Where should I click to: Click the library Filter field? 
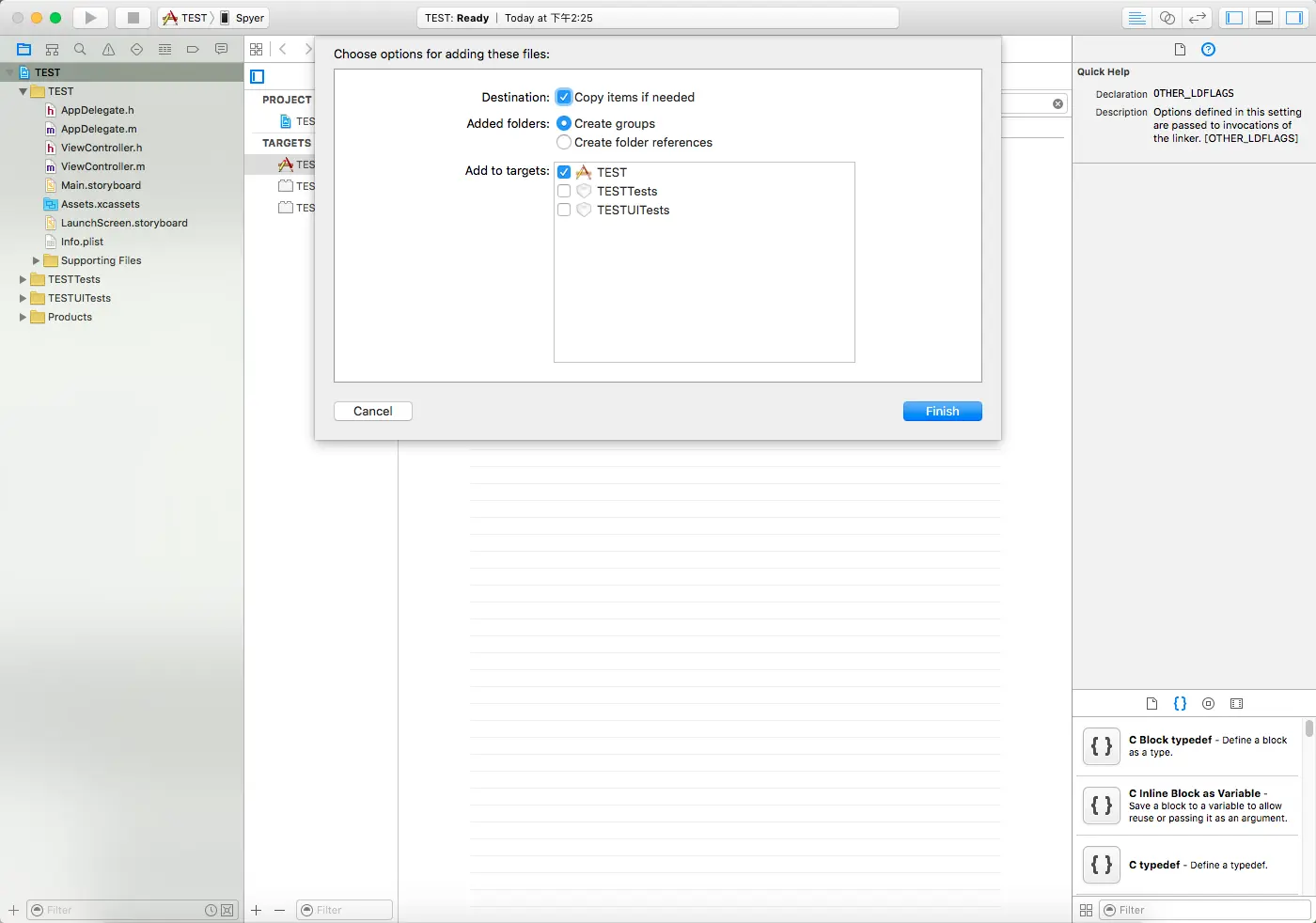point(1204,910)
